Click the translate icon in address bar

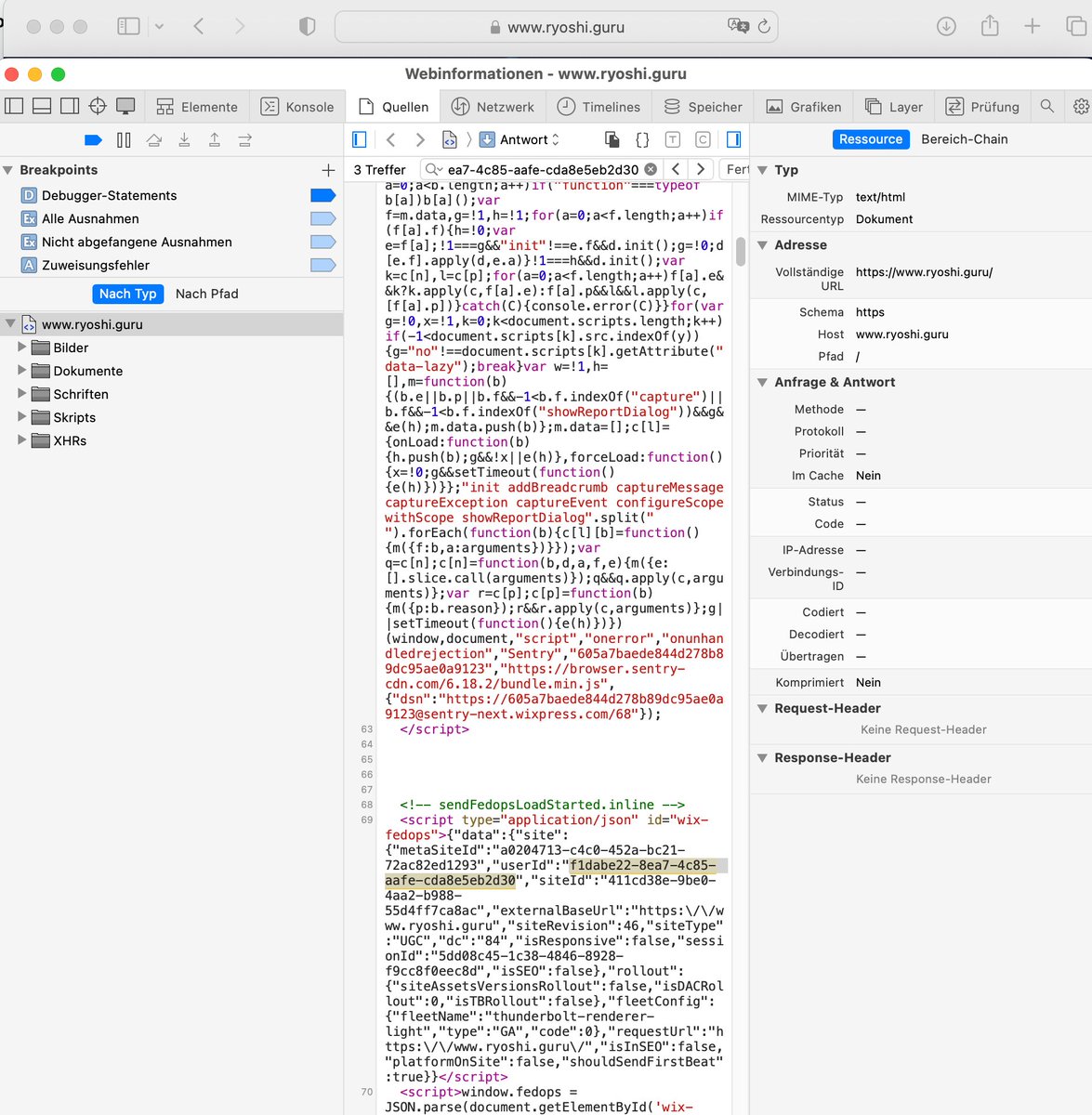(739, 27)
